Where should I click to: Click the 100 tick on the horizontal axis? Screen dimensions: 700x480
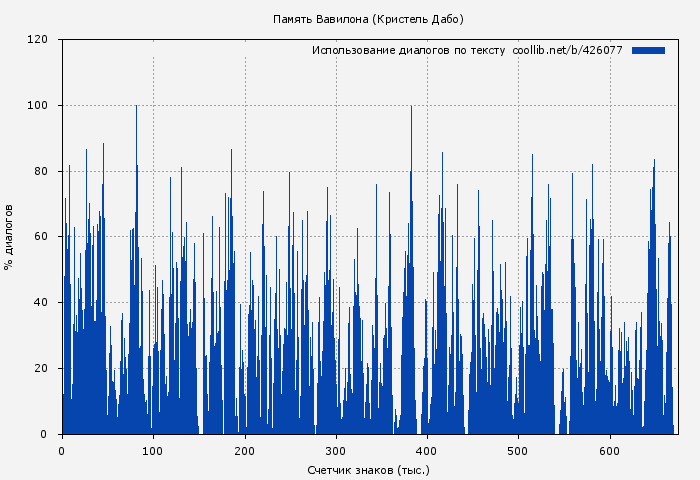click(153, 451)
